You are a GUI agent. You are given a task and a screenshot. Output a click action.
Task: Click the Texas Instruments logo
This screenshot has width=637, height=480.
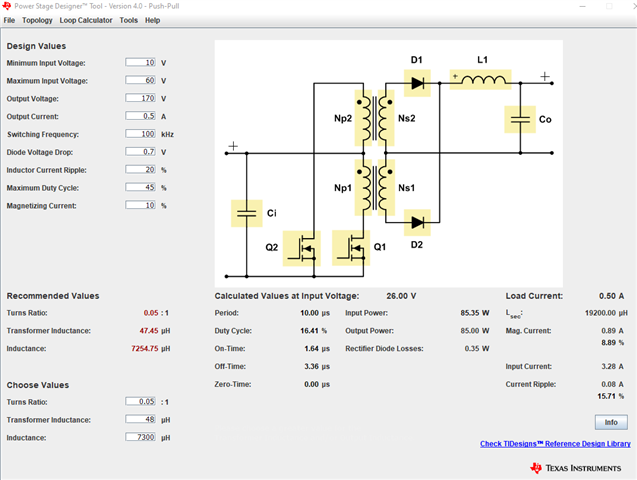(576, 468)
